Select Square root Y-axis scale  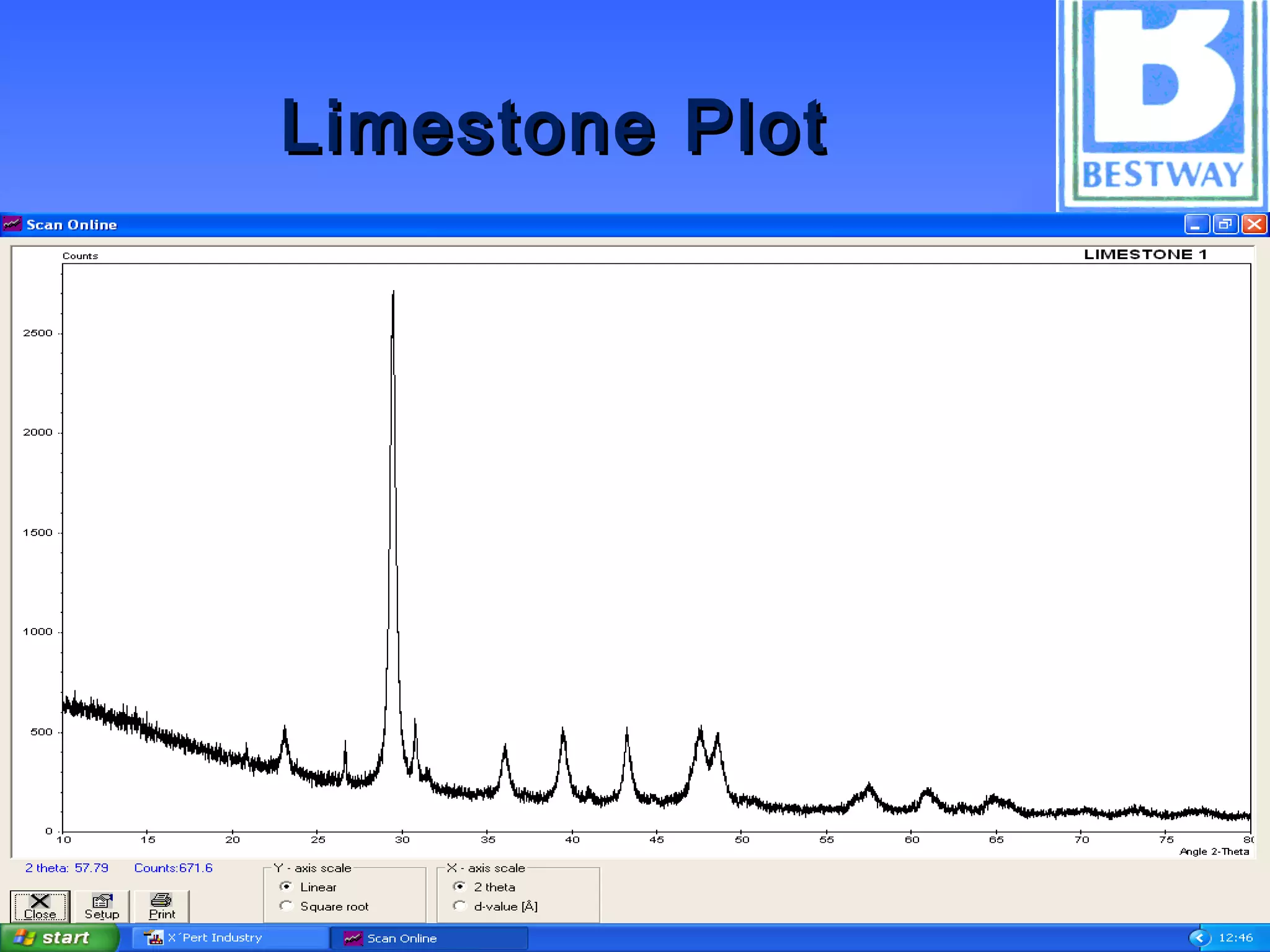(286, 906)
